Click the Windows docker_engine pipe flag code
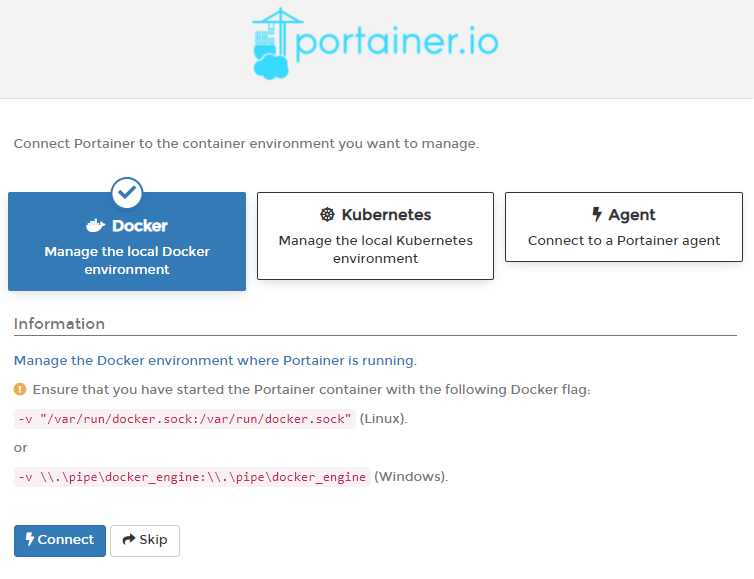The image size is (754, 579). click(192, 477)
